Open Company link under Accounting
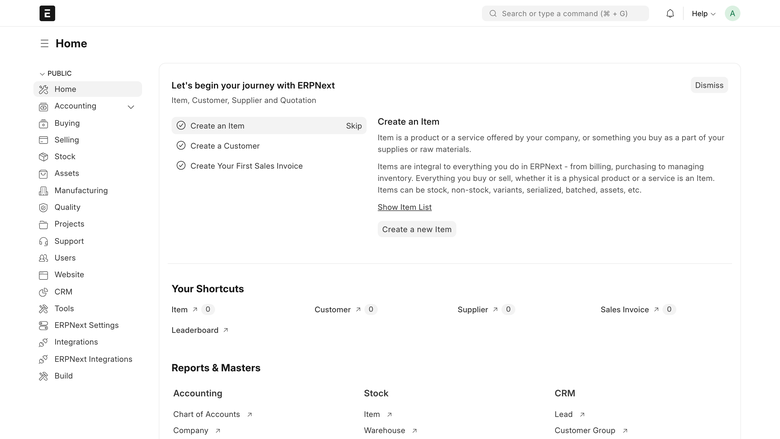 (x=191, y=431)
